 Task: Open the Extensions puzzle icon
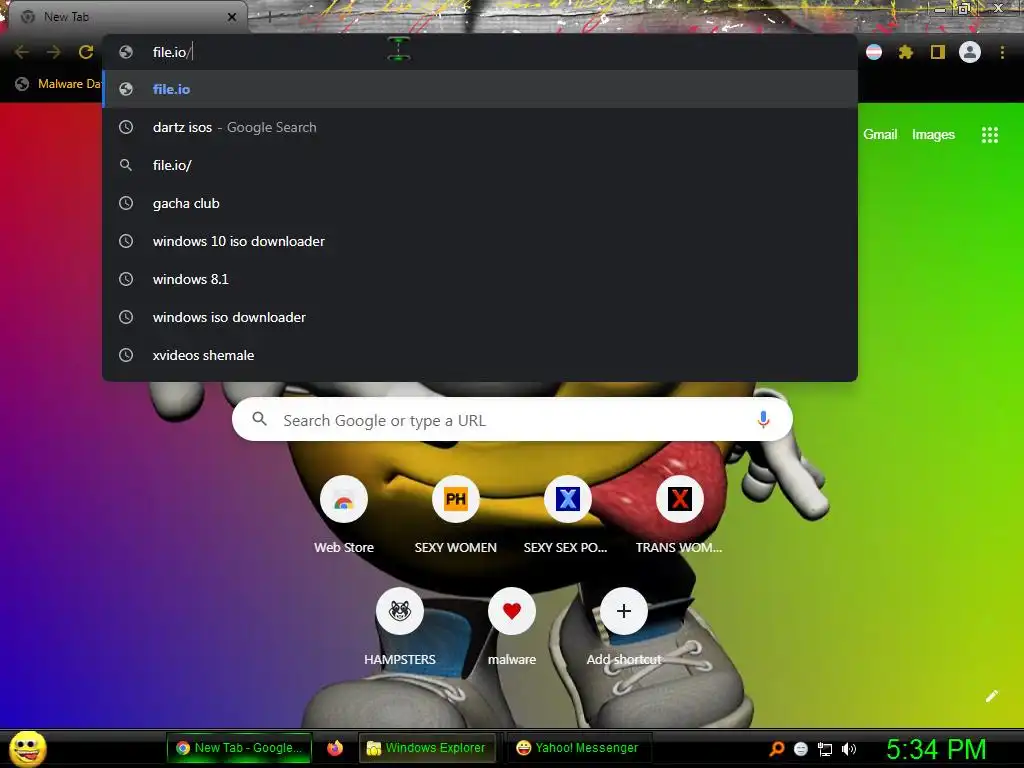coord(905,52)
